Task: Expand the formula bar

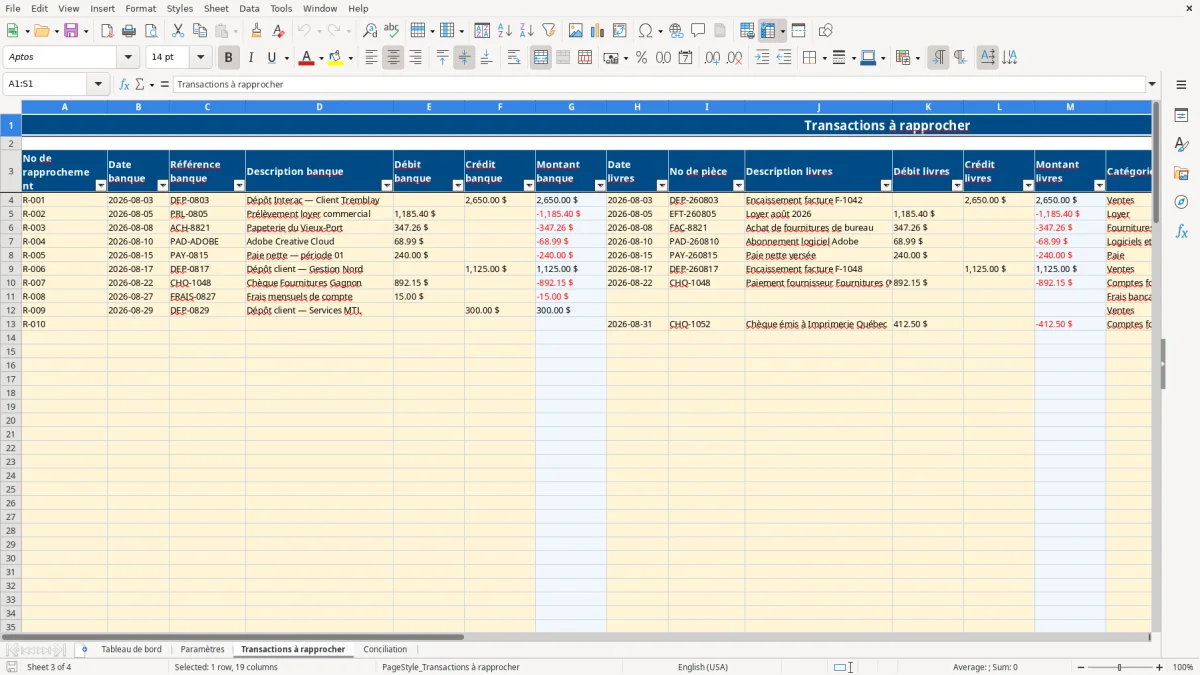Action: click(x=1152, y=85)
